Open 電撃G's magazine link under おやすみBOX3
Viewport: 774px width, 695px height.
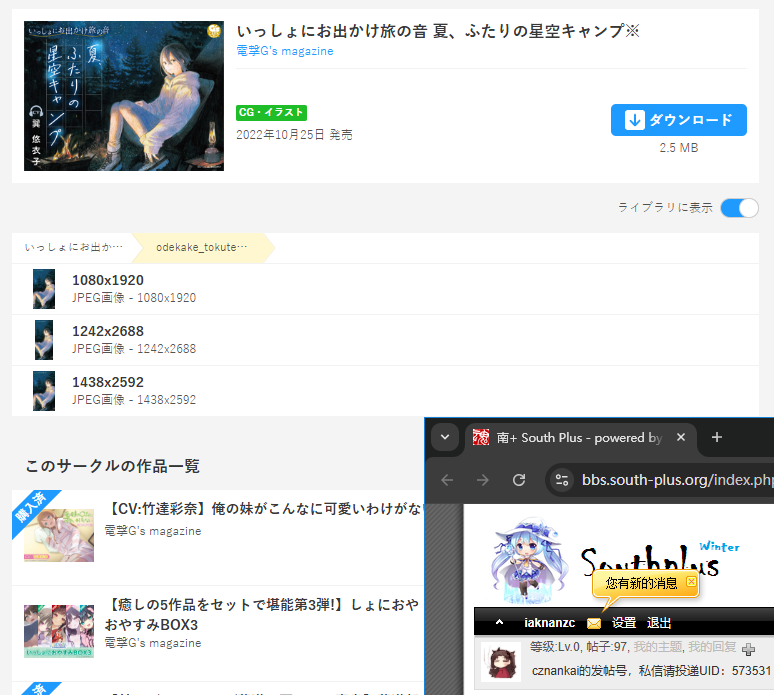point(153,643)
